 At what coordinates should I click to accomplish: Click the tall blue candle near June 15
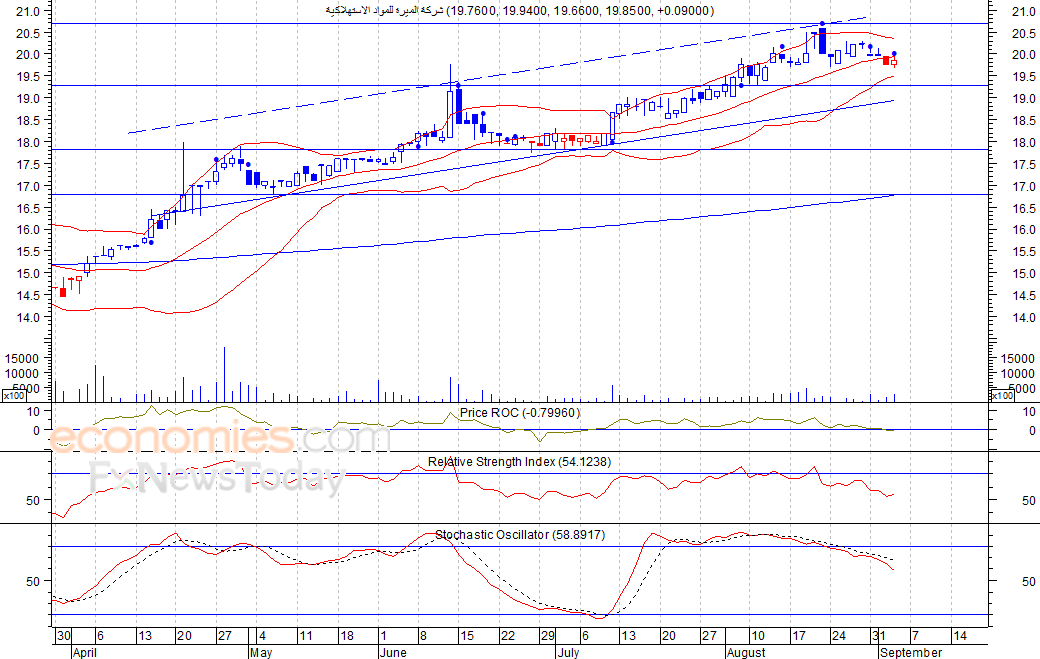click(459, 106)
